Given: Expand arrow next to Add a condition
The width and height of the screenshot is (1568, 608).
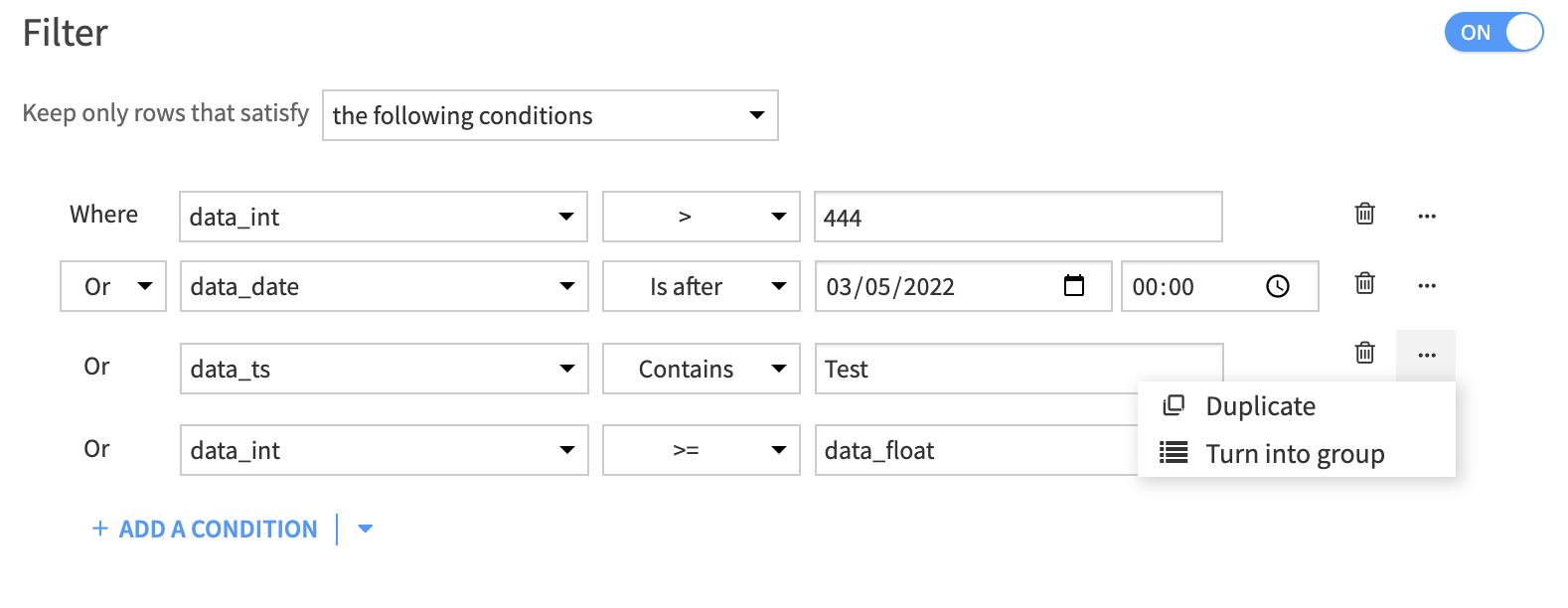Looking at the screenshot, I should (x=365, y=529).
